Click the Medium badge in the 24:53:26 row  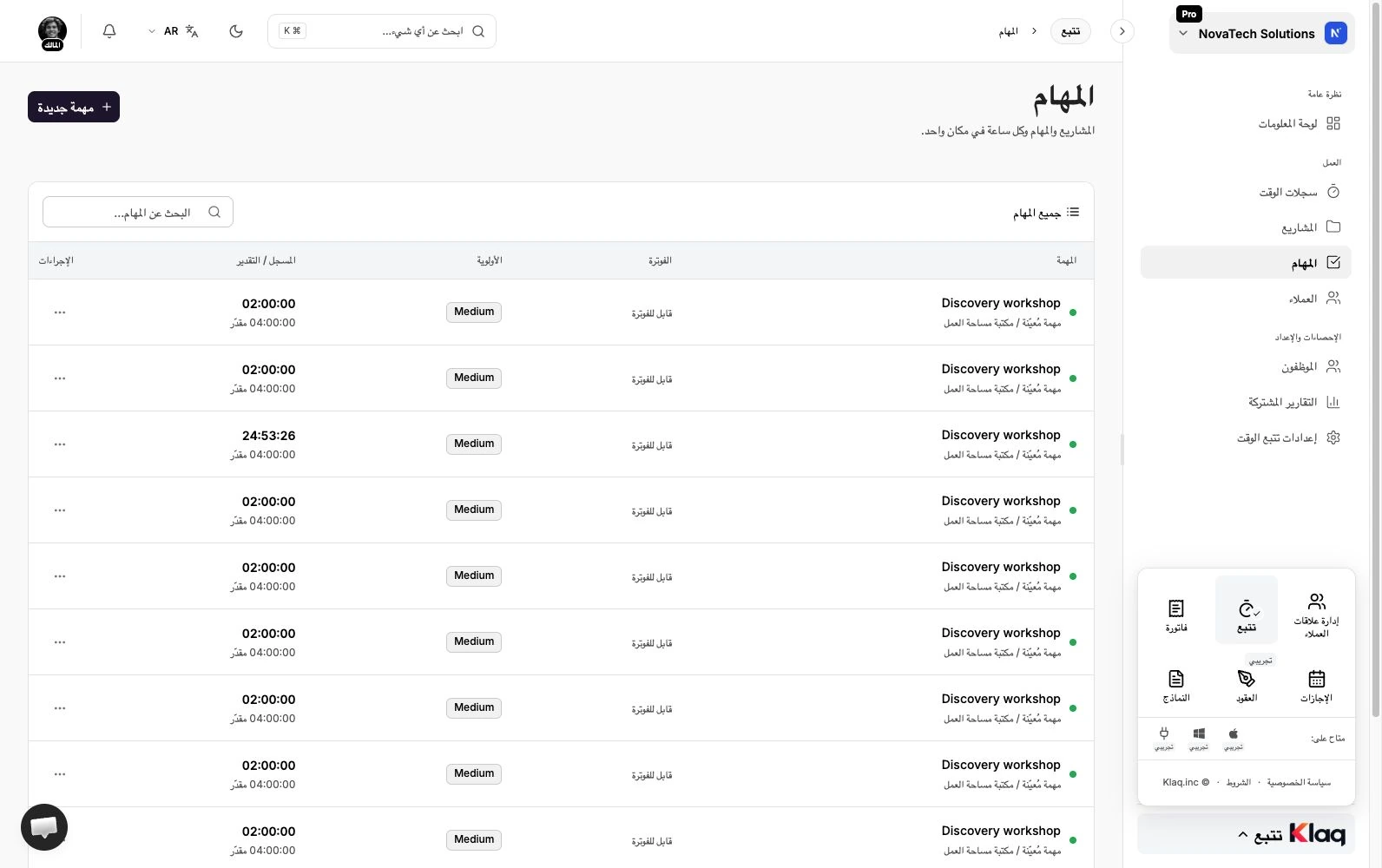pos(474,444)
